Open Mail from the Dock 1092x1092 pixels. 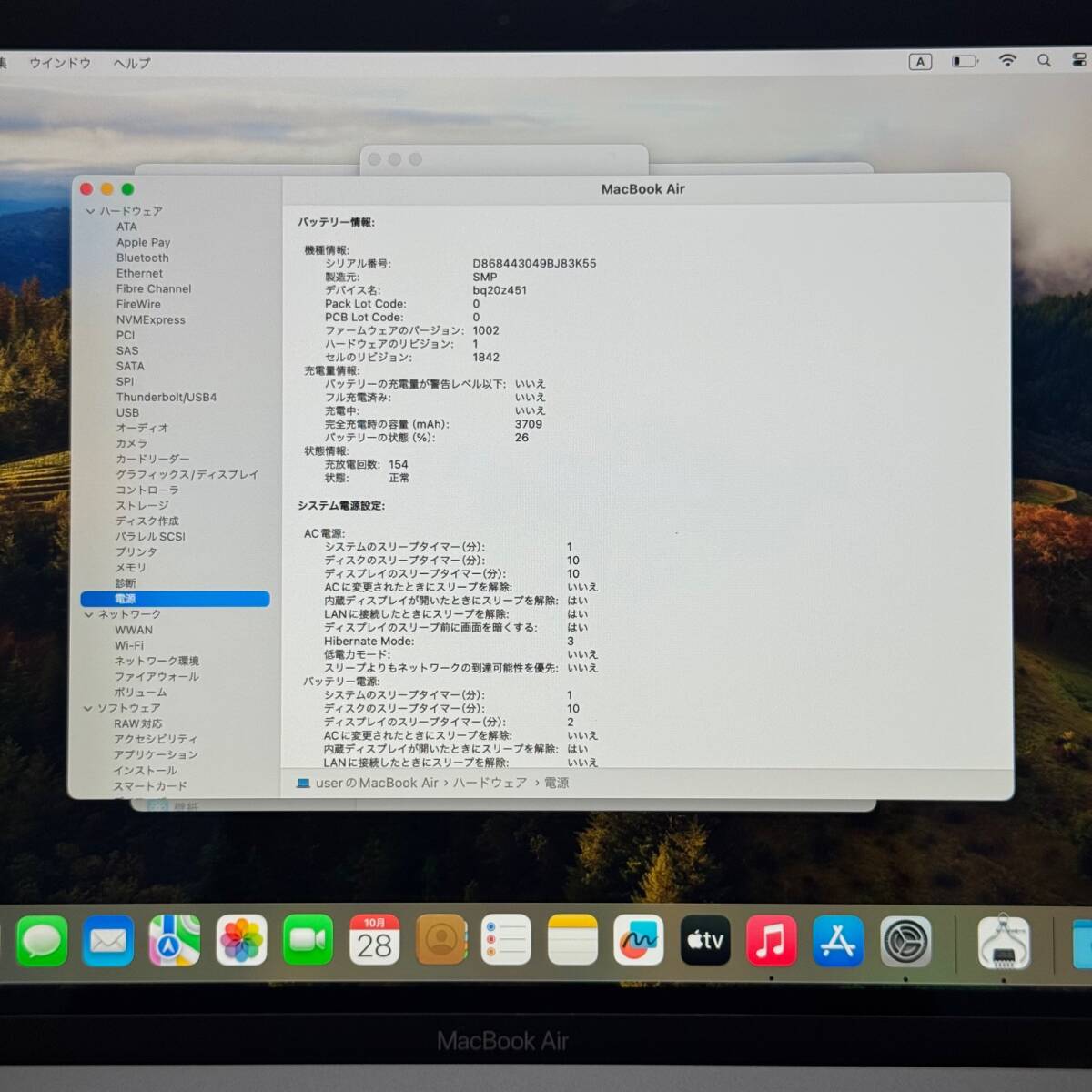tap(108, 942)
